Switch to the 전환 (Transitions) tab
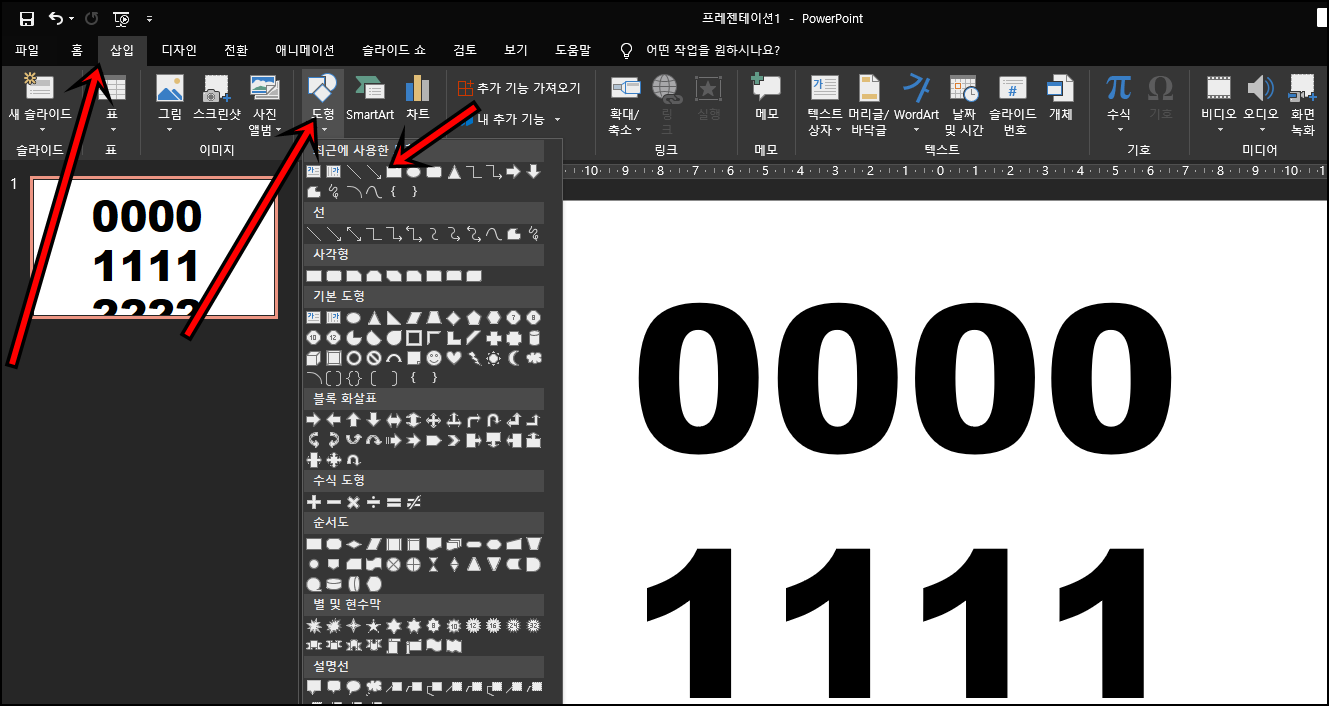1329x706 pixels. tap(236, 50)
